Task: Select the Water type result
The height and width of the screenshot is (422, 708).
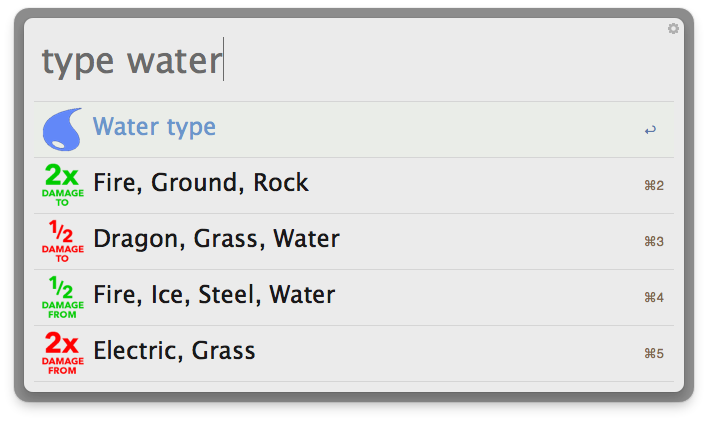Action: [154, 128]
